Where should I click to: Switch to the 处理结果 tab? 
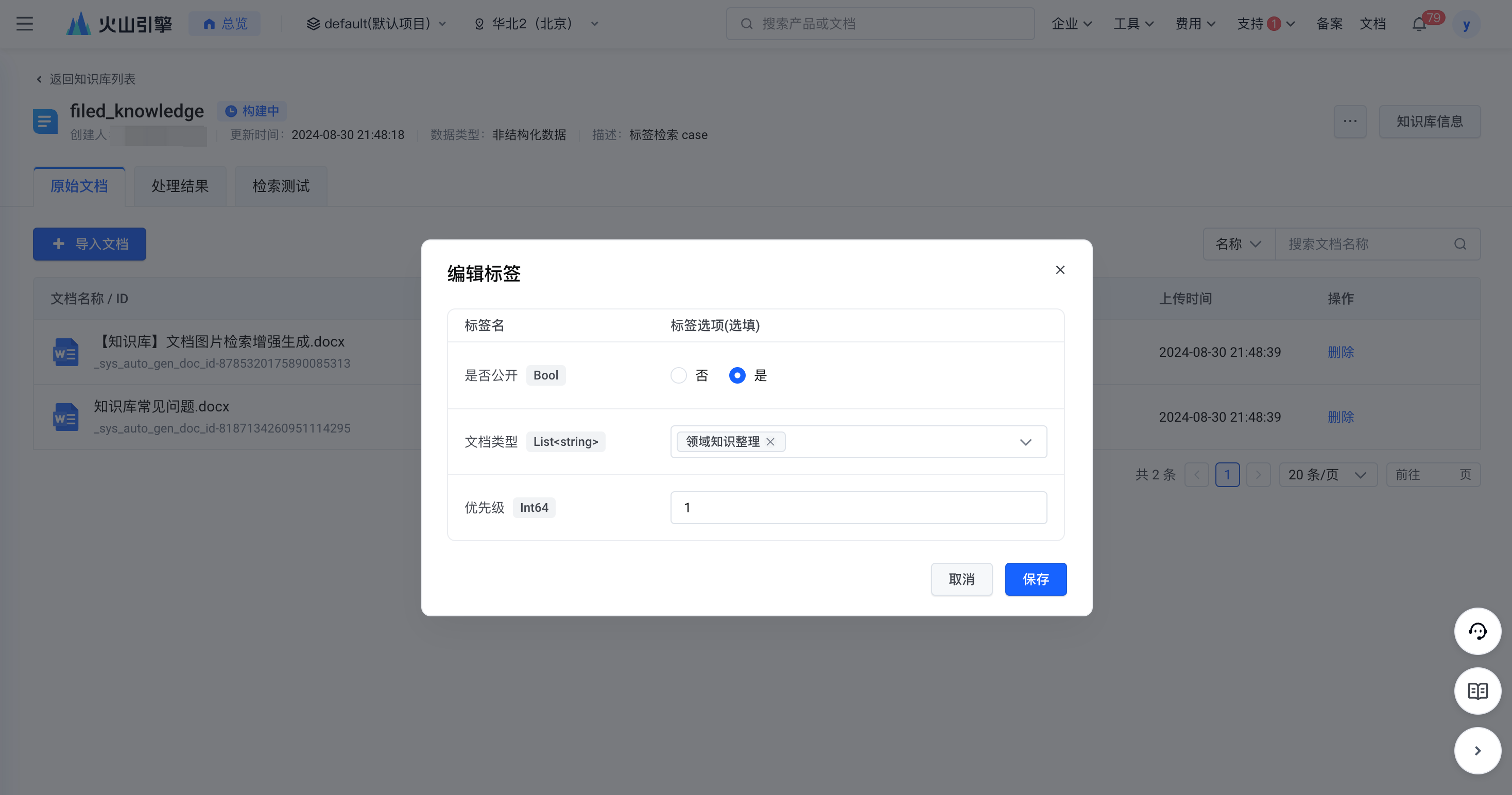click(180, 186)
